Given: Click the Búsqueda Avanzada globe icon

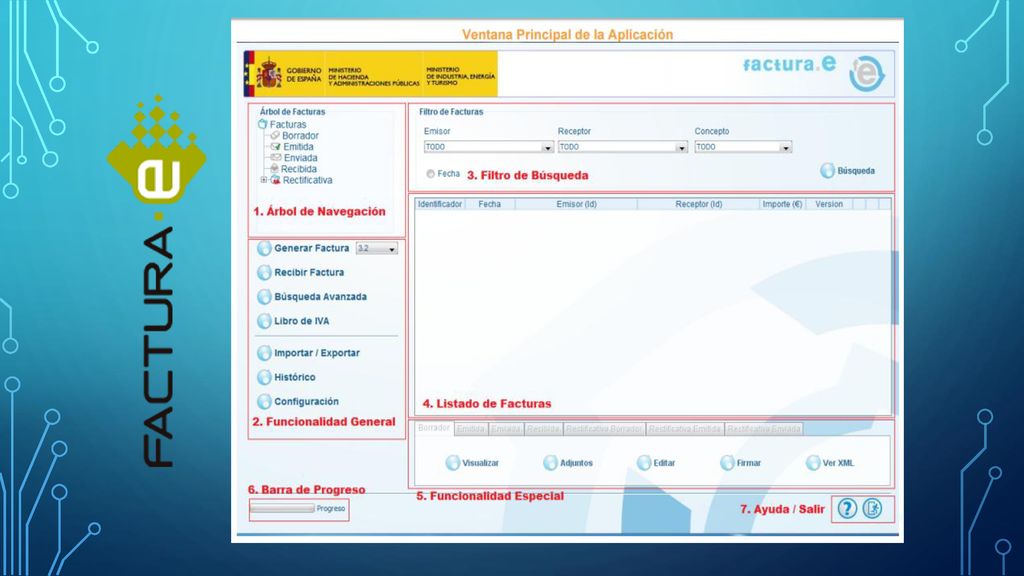Looking at the screenshot, I should pyautogui.click(x=264, y=296).
